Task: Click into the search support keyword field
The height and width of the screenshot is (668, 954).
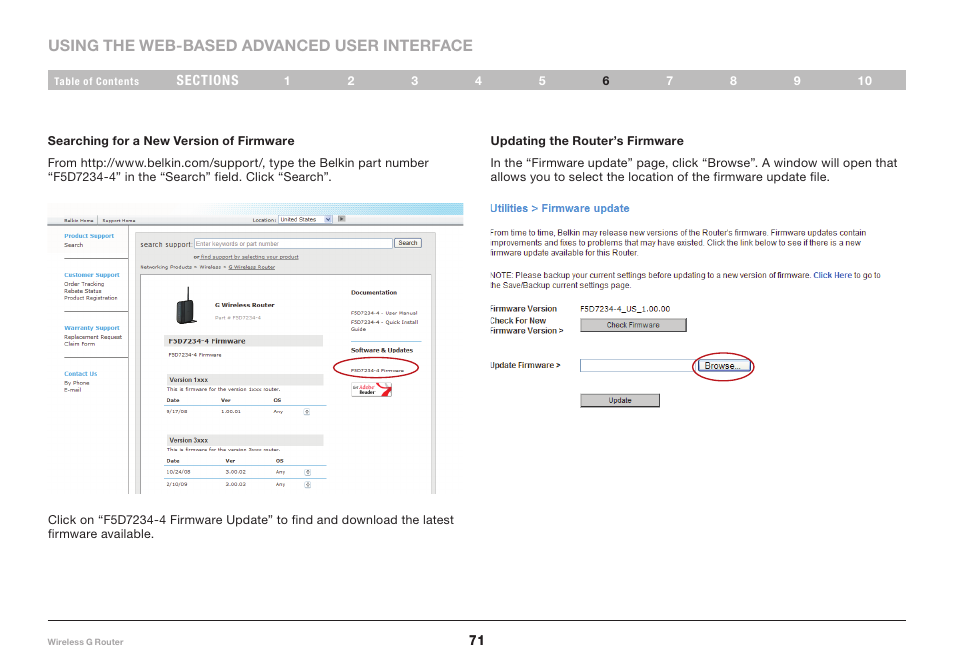Action: point(293,243)
